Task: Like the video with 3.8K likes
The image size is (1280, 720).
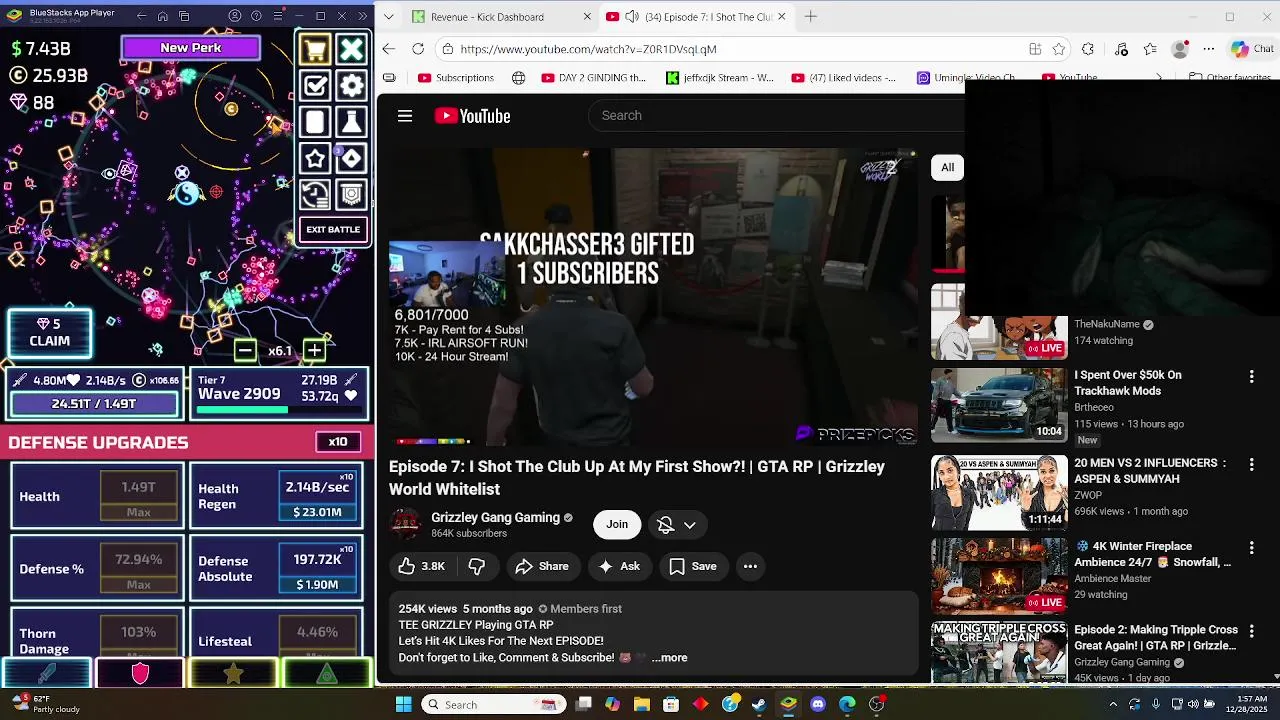Action: (x=421, y=566)
